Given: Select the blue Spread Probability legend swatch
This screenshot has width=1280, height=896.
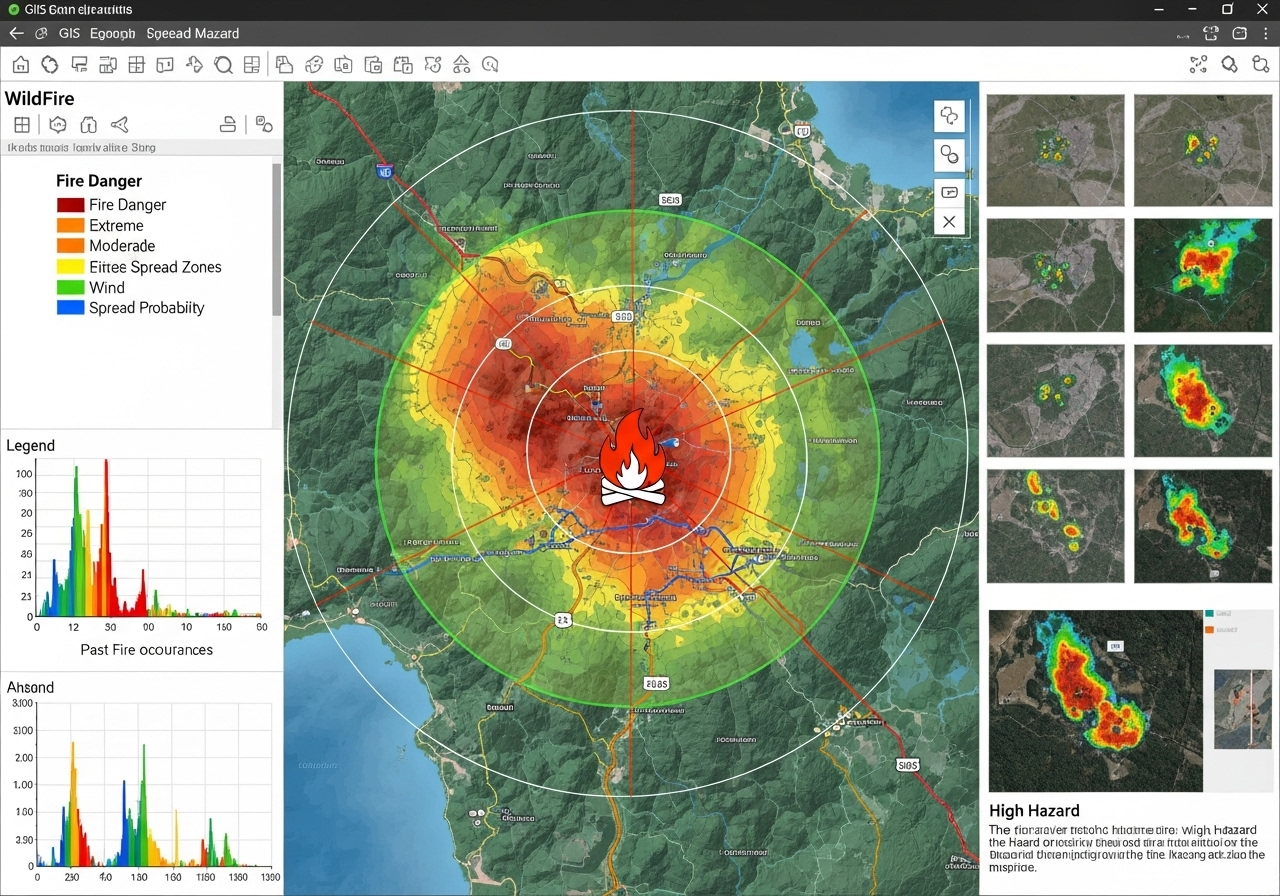Looking at the screenshot, I should tap(70, 308).
